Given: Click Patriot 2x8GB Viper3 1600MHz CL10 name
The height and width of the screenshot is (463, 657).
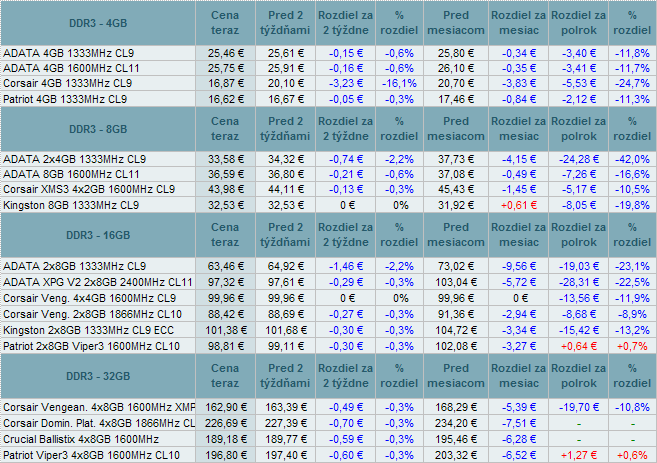Looking at the screenshot, I should 91,346.
